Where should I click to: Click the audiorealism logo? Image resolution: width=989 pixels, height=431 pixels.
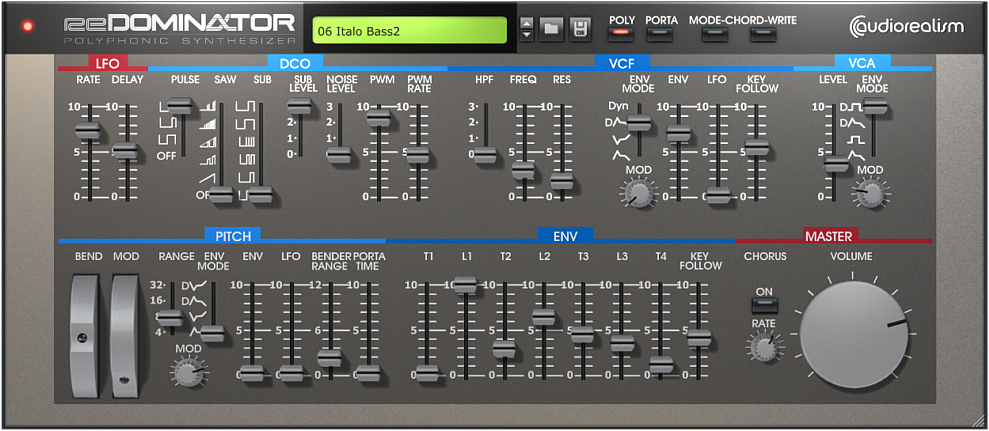[907, 26]
